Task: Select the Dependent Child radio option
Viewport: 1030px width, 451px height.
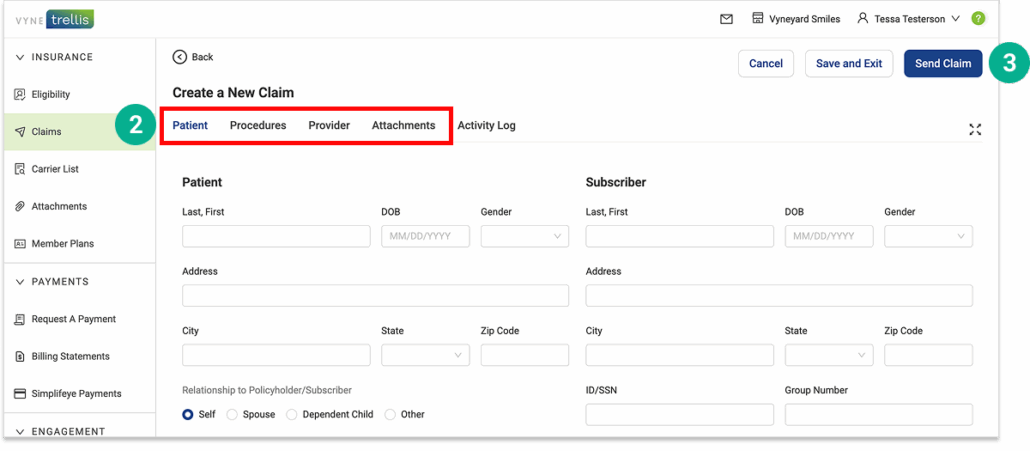Action: click(292, 414)
